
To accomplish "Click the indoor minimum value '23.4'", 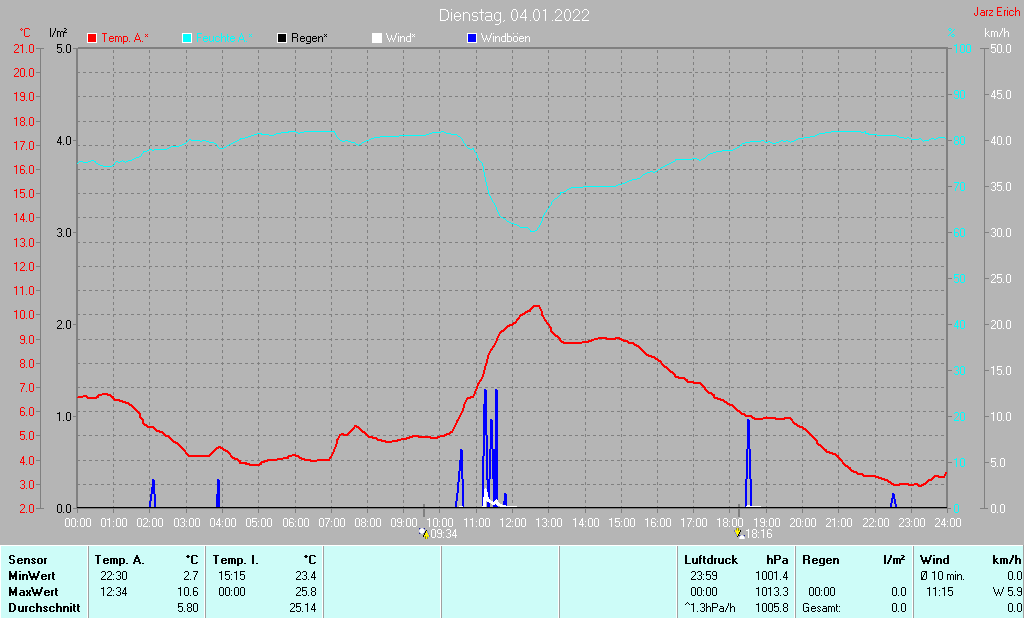I will pos(306,576).
